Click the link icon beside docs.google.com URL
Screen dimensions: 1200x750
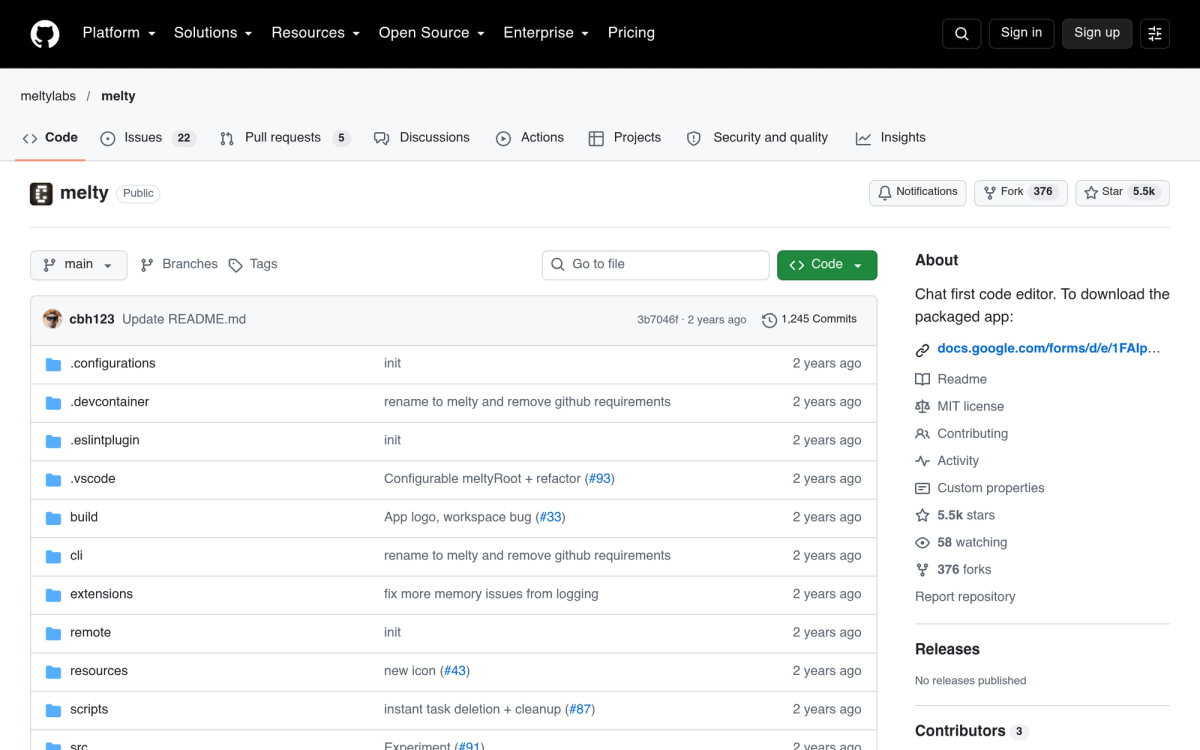[x=922, y=350]
